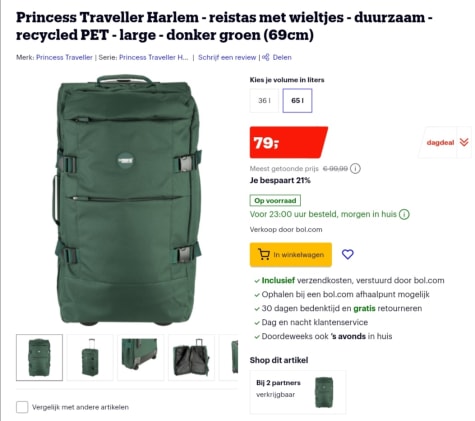Click Schrijf een review link
Screen dimensions: 475x421
227,57
